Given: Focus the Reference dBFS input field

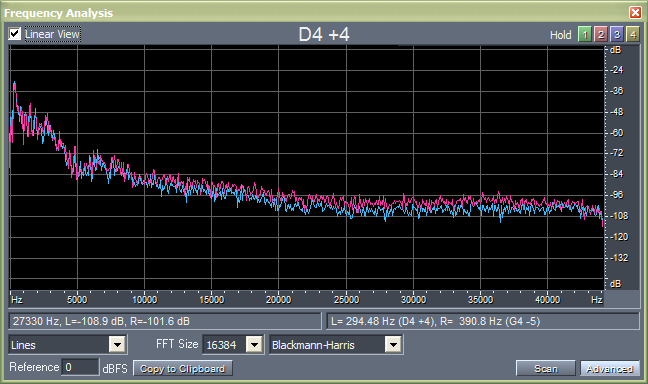Looking at the screenshot, I should (x=80, y=367).
